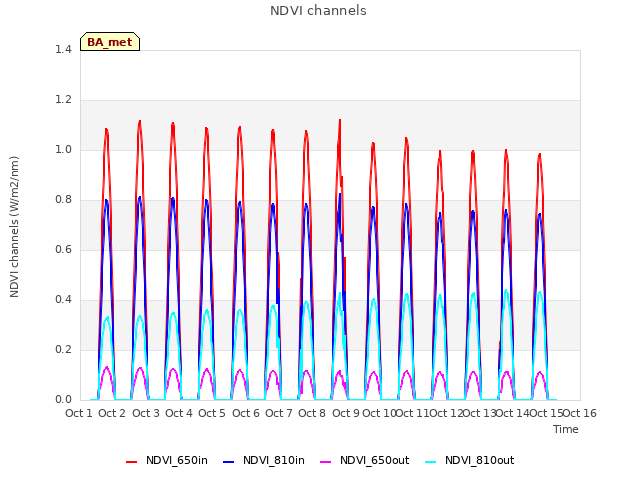Click the blue peak above Oct 3
Image resolution: width=640 pixels, height=480 pixels.
click(x=140, y=198)
